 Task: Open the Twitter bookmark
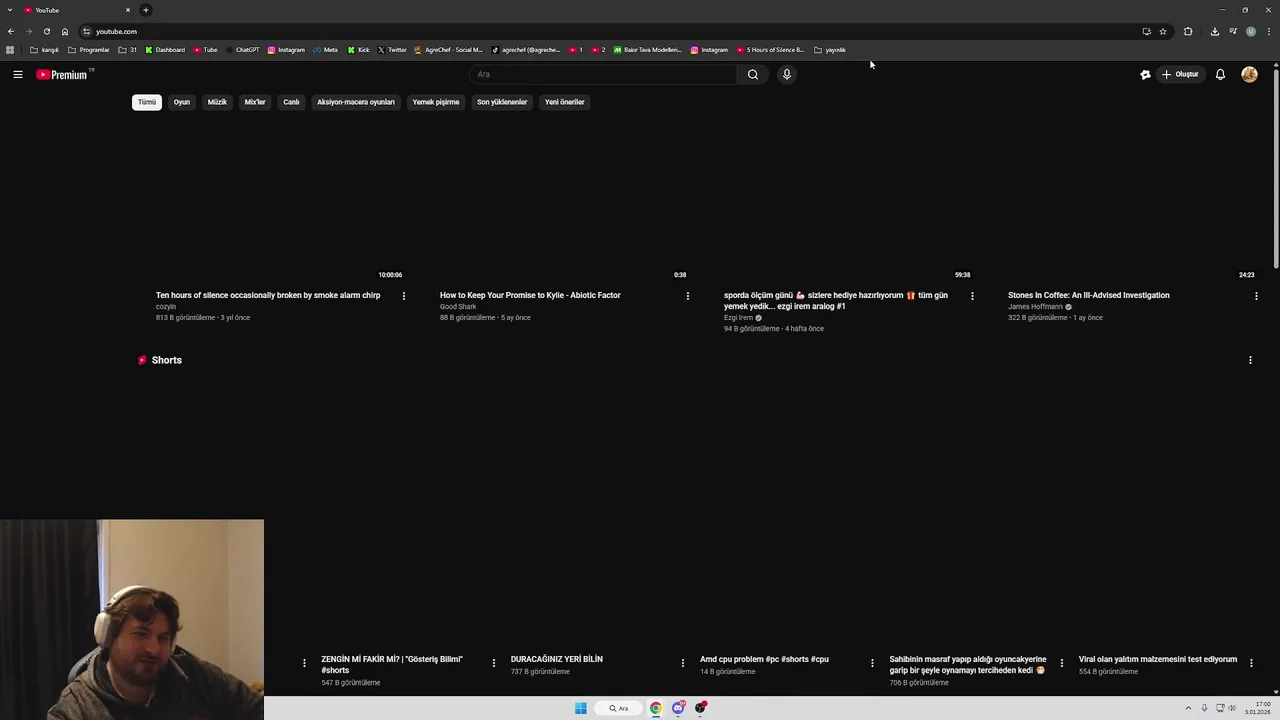[x=392, y=50]
